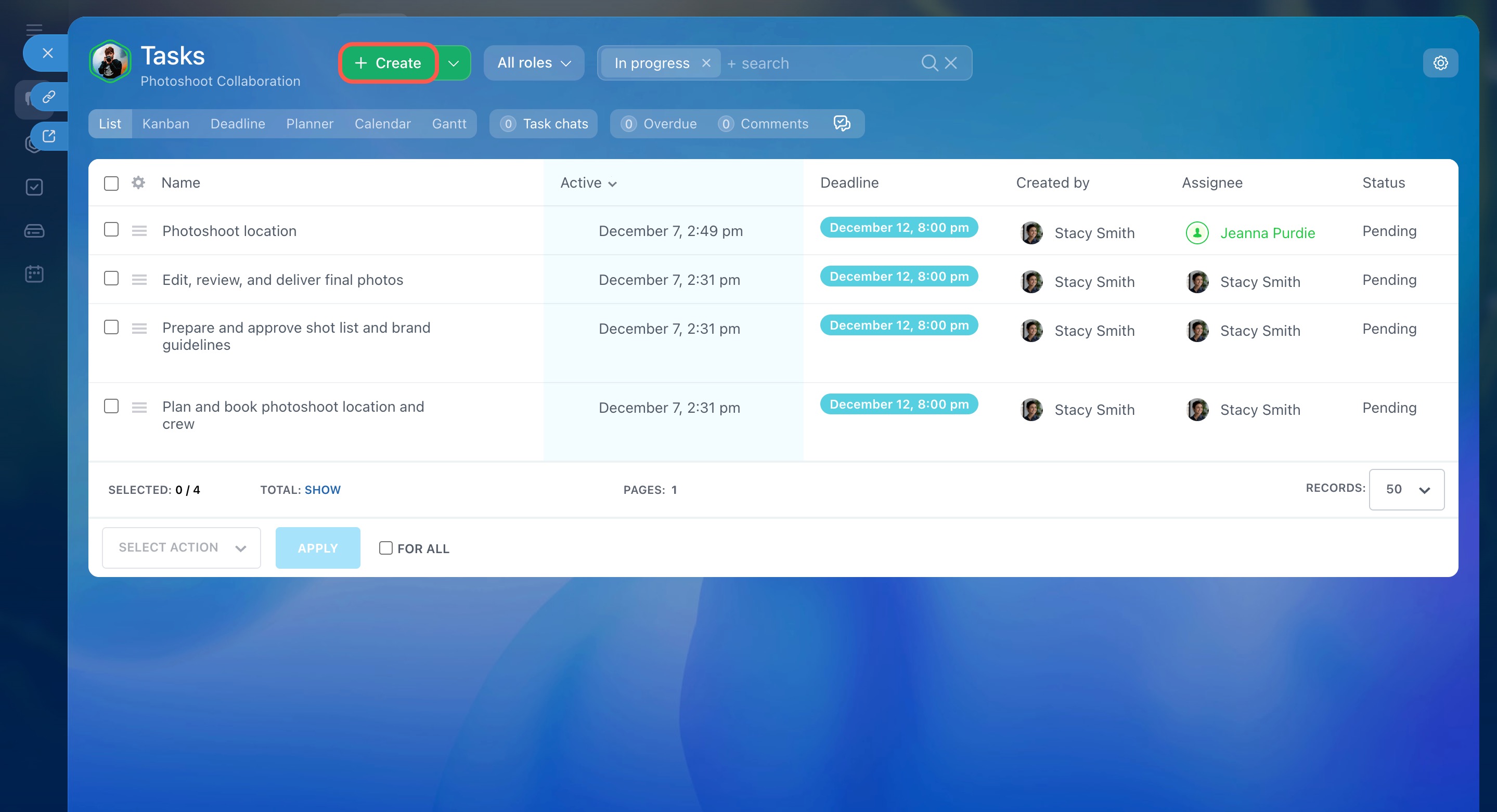Open the chat bubbles icon near Comments

(841, 123)
